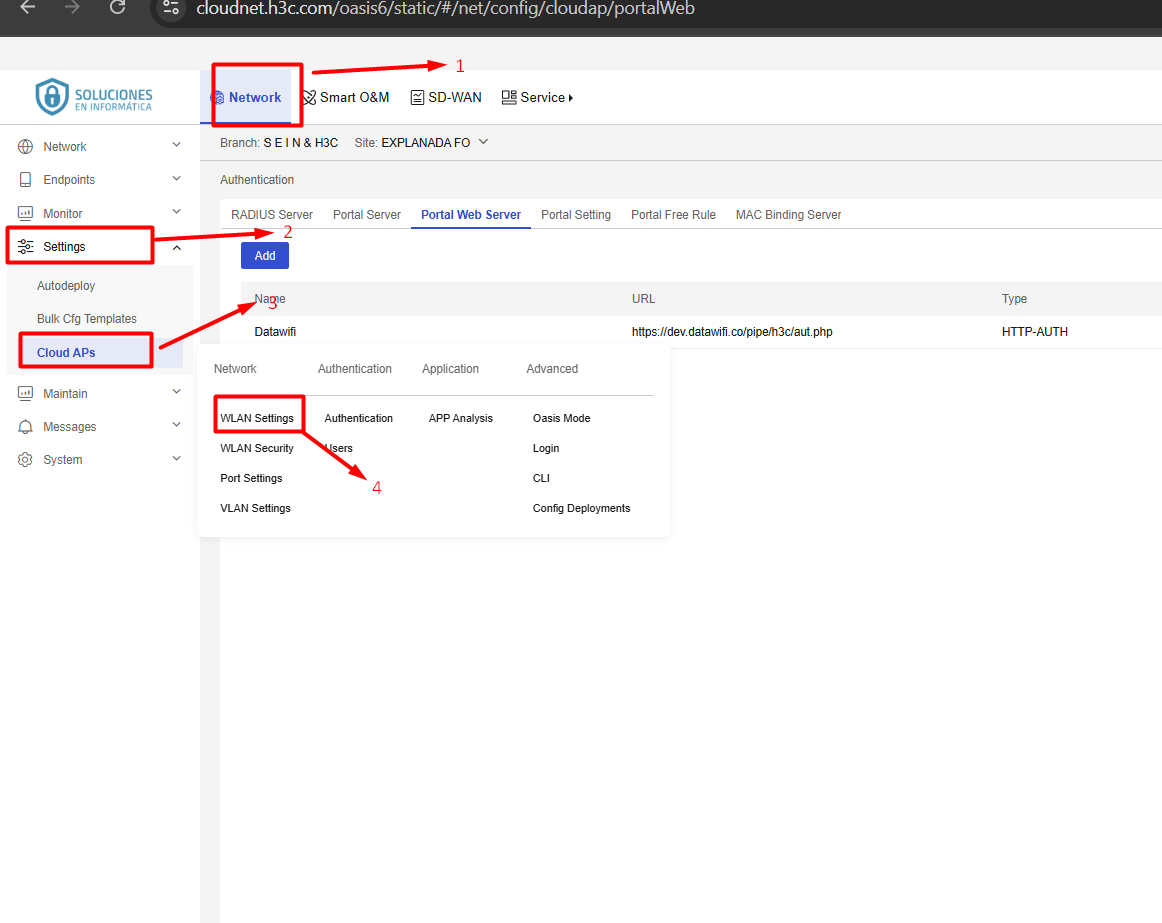Switch to the top Network tab

coord(246,97)
